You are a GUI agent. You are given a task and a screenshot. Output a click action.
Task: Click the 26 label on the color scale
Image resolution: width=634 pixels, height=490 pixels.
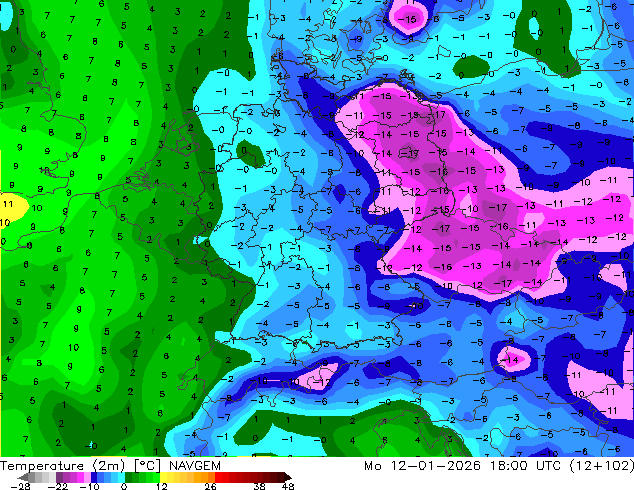(210, 486)
